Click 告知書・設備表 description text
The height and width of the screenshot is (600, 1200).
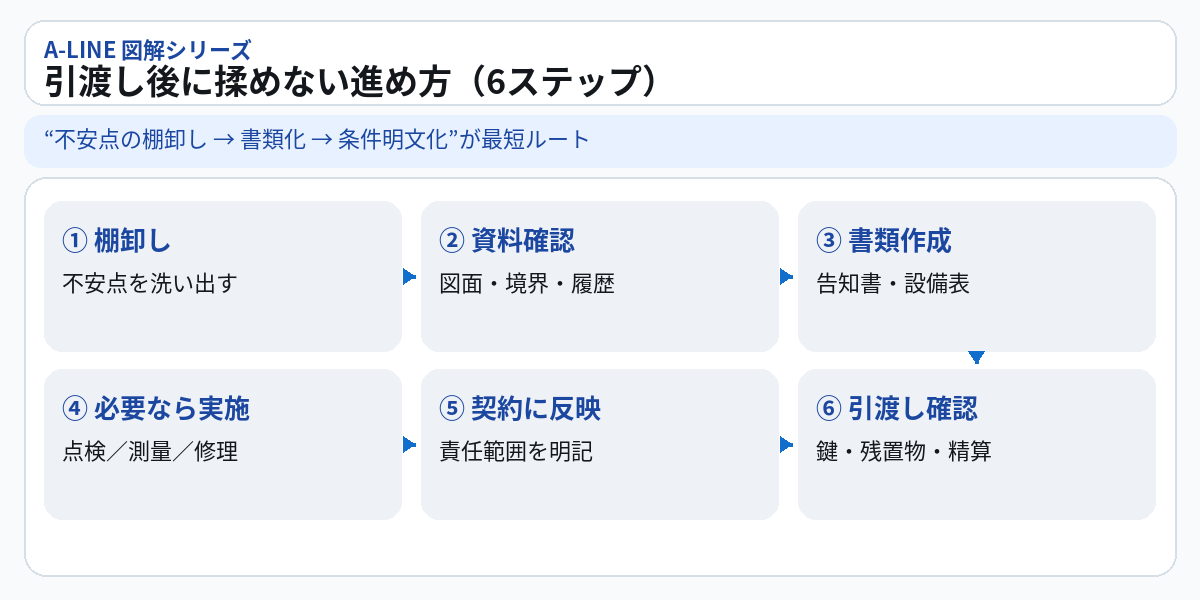893,284
